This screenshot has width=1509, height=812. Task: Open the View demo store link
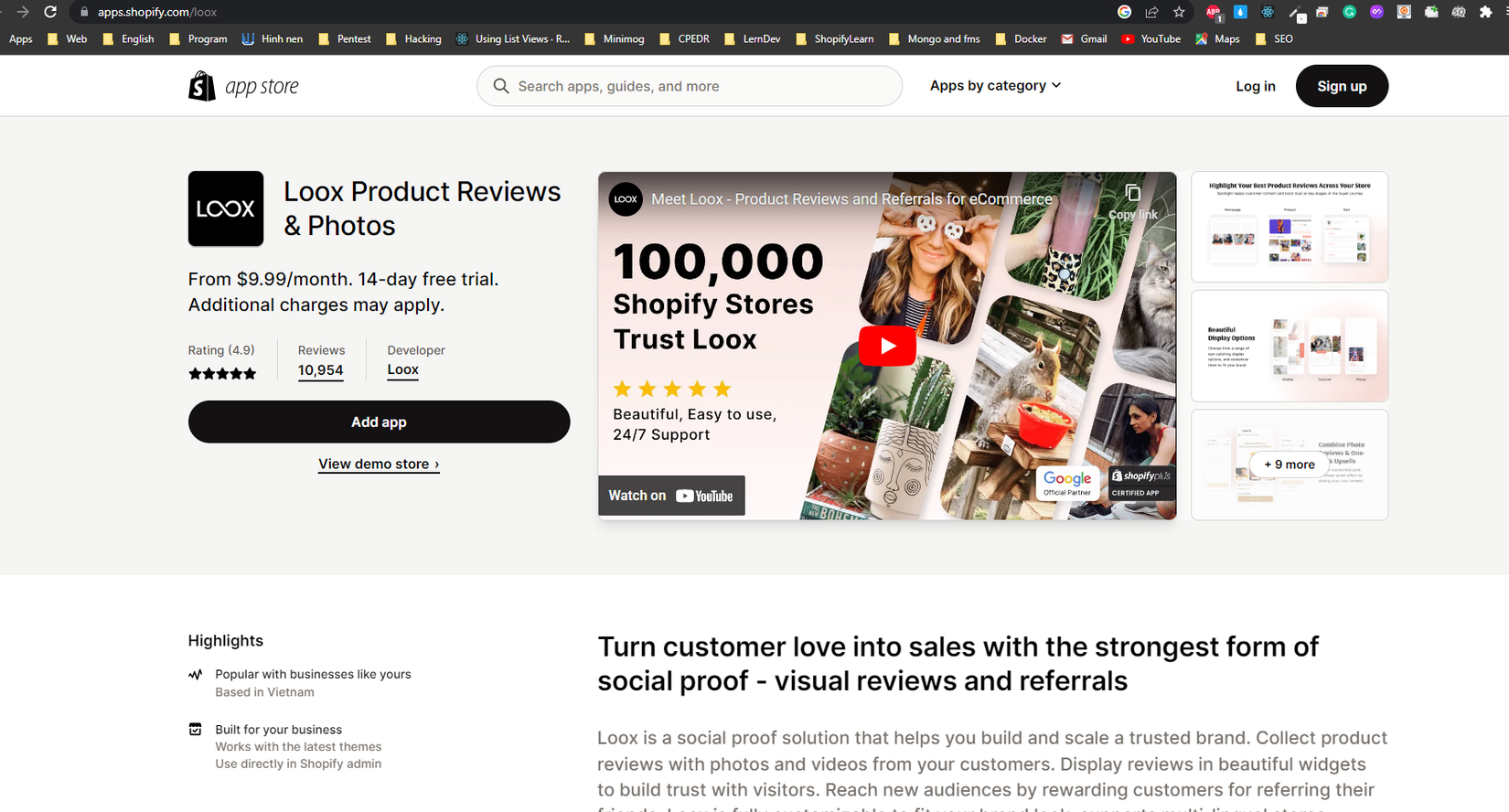379,464
